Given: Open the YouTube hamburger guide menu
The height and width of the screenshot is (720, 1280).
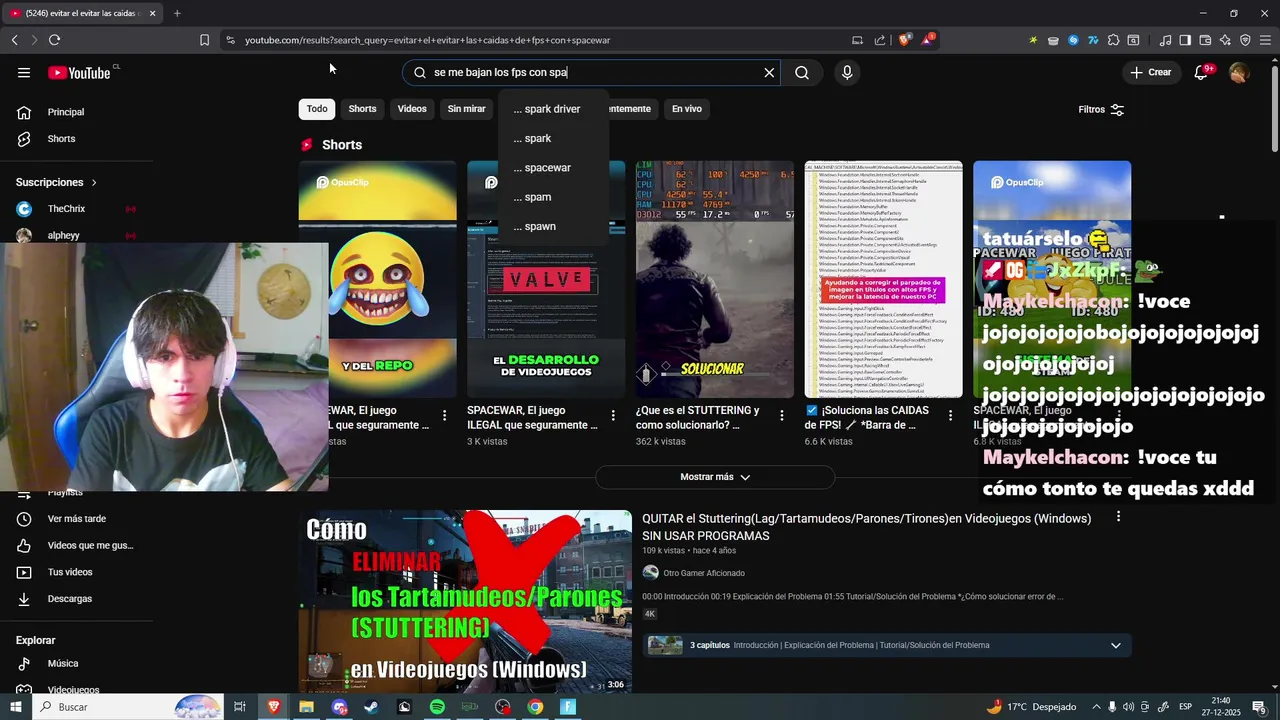Looking at the screenshot, I should (x=24, y=72).
